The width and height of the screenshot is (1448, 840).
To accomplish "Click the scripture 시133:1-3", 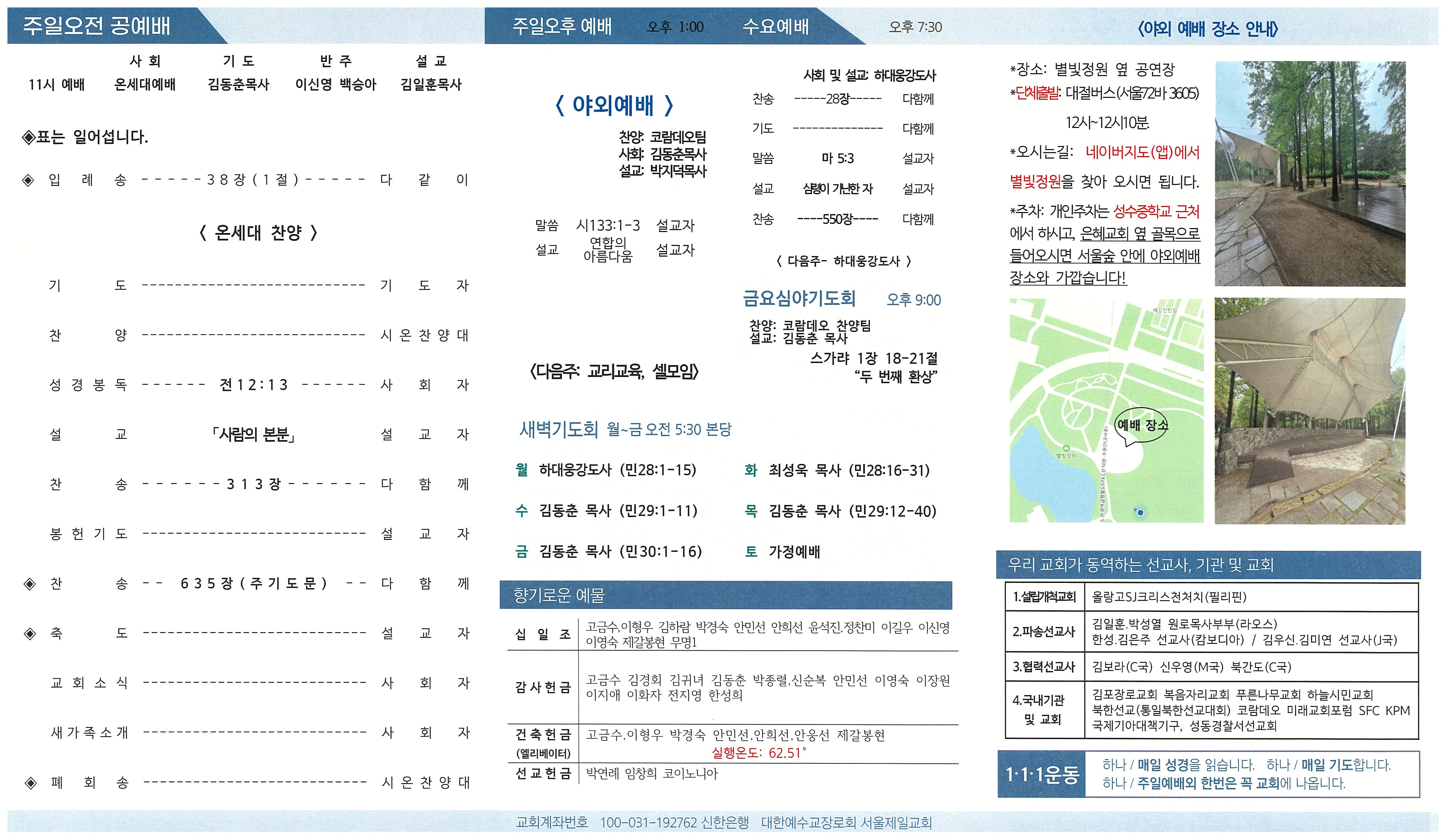I will (608, 225).
